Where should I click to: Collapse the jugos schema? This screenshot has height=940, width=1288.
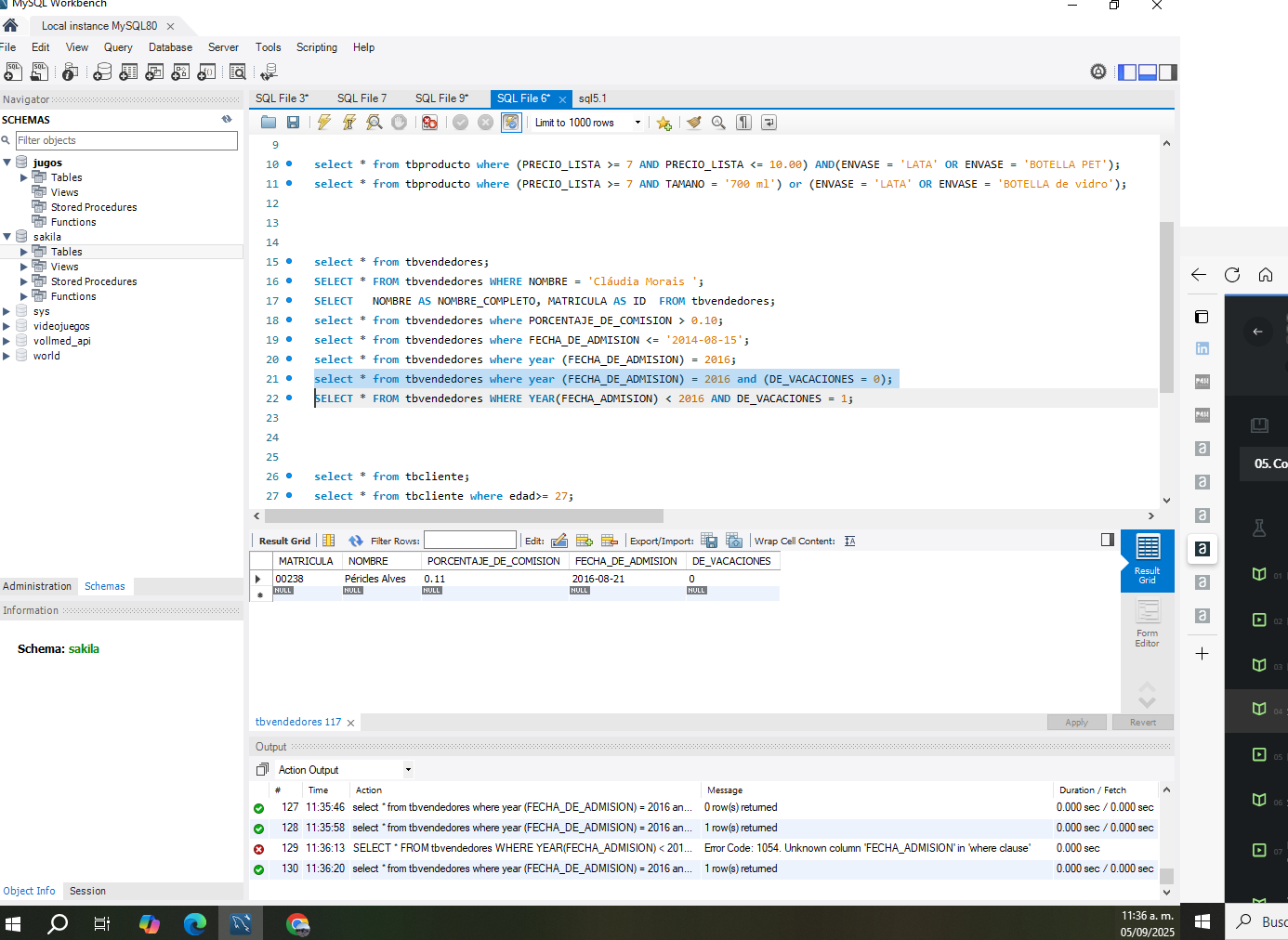point(7,163)
